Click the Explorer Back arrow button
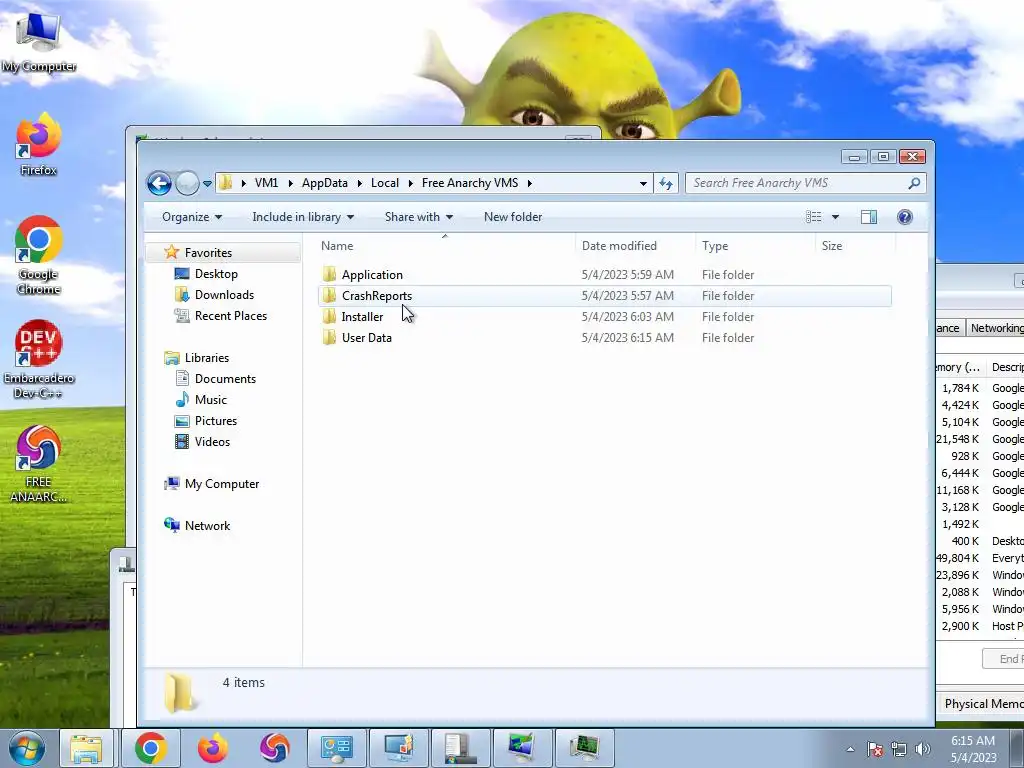1024x768 pixels. tap(159, 184)
